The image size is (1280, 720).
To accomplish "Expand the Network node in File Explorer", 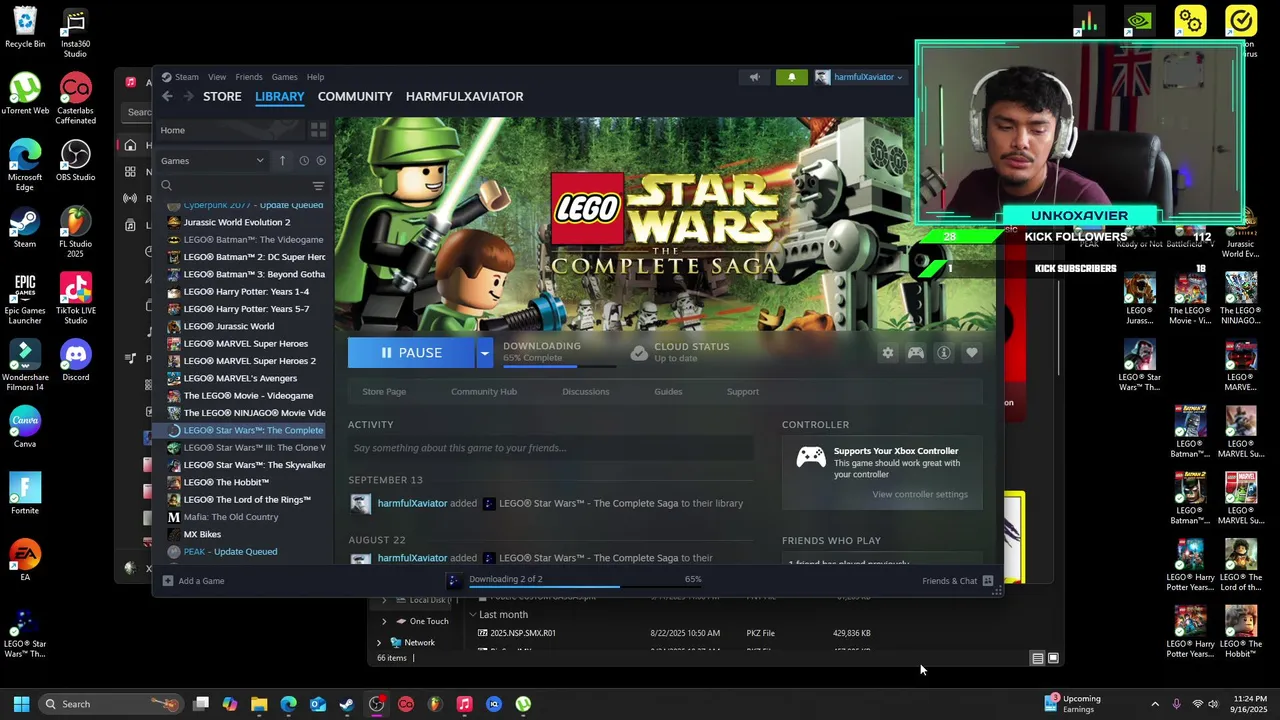I will (x=379, y=643).
